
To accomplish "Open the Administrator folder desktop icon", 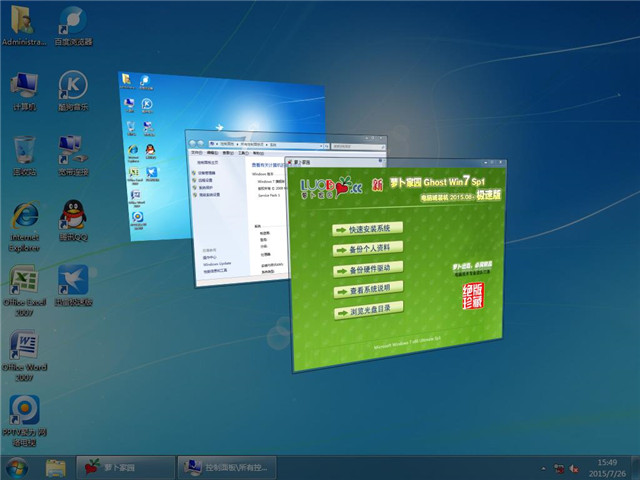I will click(x=24, y=24).
